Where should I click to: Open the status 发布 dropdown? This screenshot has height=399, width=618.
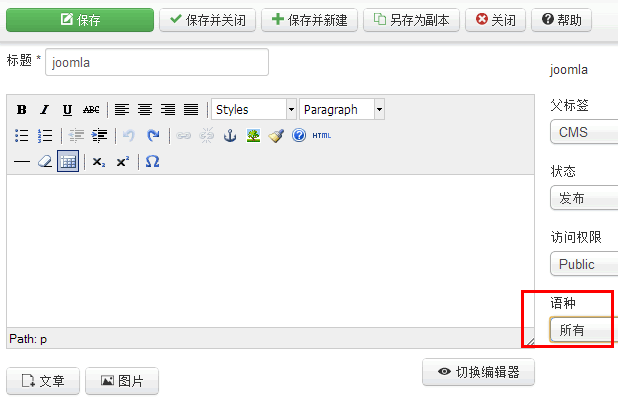point(584,198)
